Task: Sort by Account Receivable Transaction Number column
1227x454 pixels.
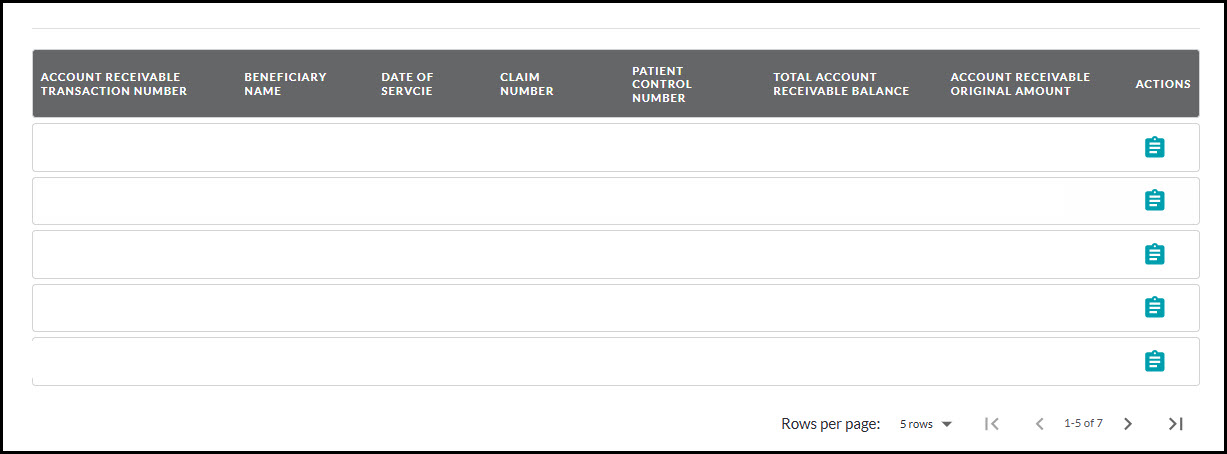Action: point(113,84)
